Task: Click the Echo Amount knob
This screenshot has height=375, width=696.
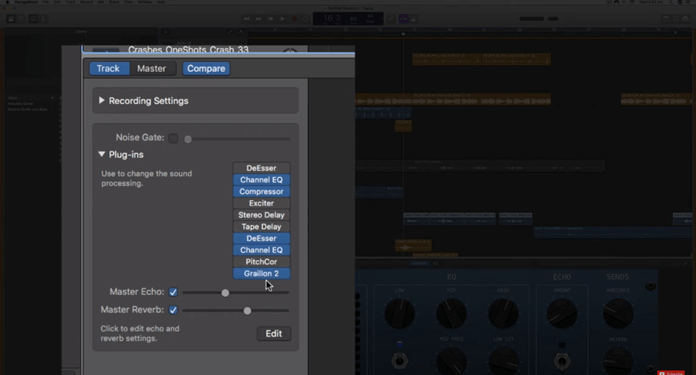Action: [562, 313]
